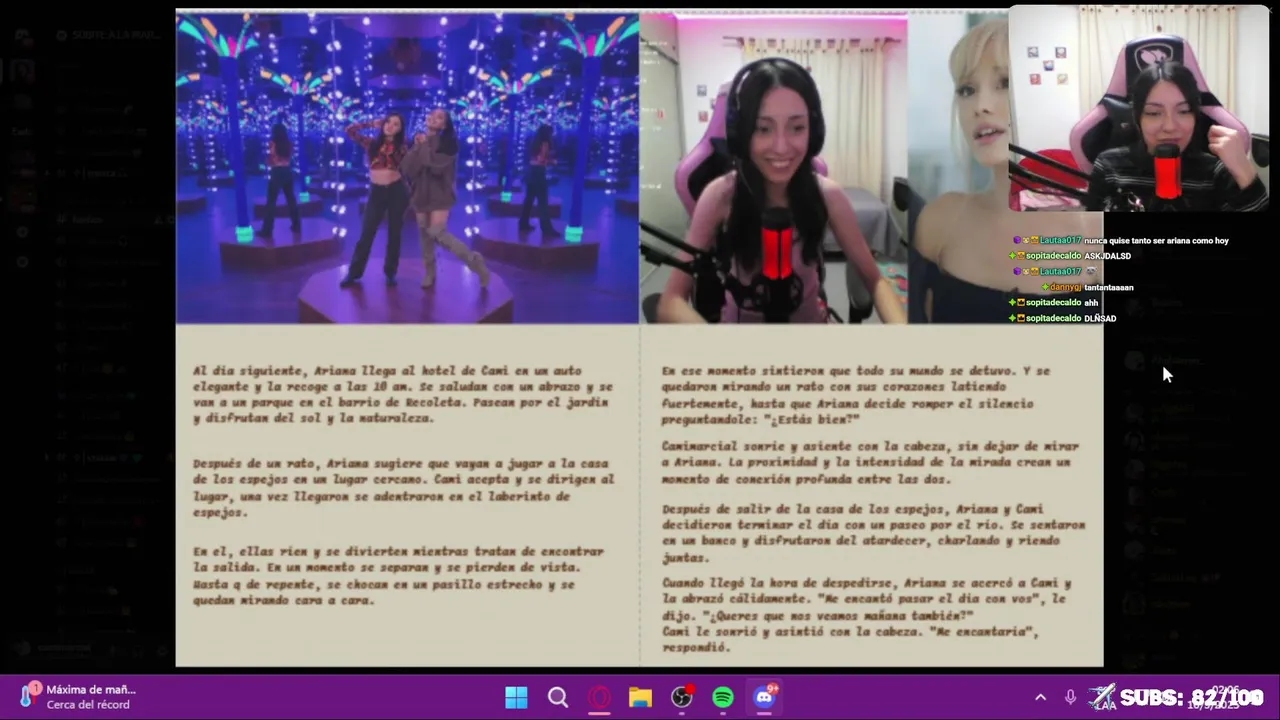Image resolution: width=1280 pixels, height=720 pixels.
Task: Click chat message 'DLÑSAD' from sopitadecaldo
Action: (x=1100, y=318)
